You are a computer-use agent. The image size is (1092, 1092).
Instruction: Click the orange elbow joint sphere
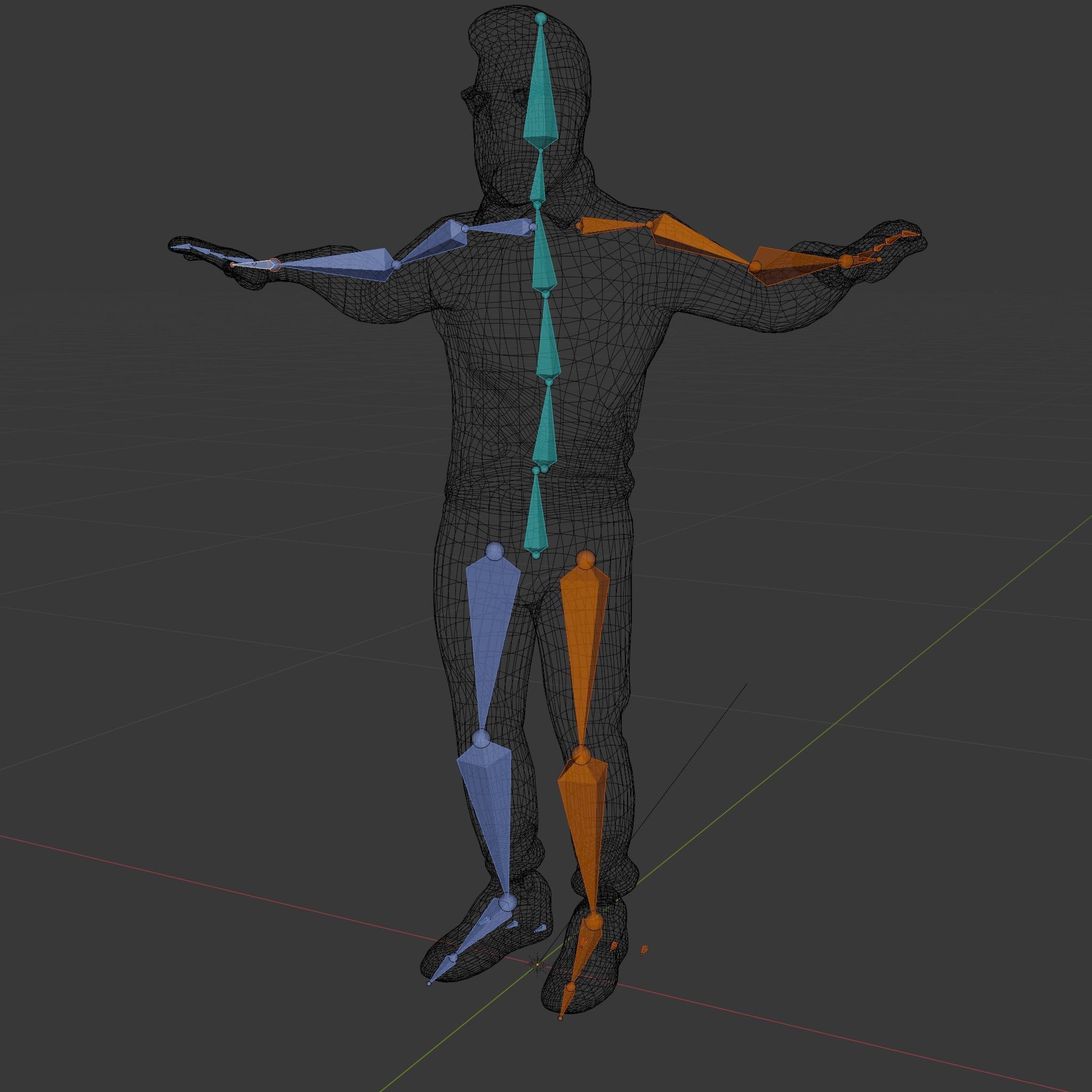click(x=756, y=266)
